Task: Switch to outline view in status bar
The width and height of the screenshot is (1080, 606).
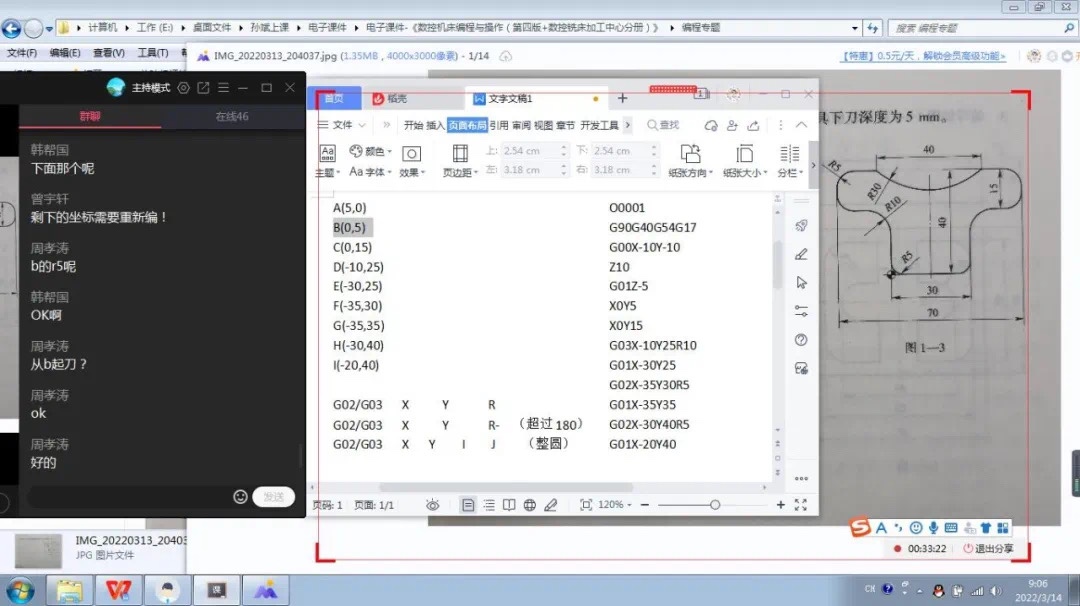Action: tap(488, 505)
